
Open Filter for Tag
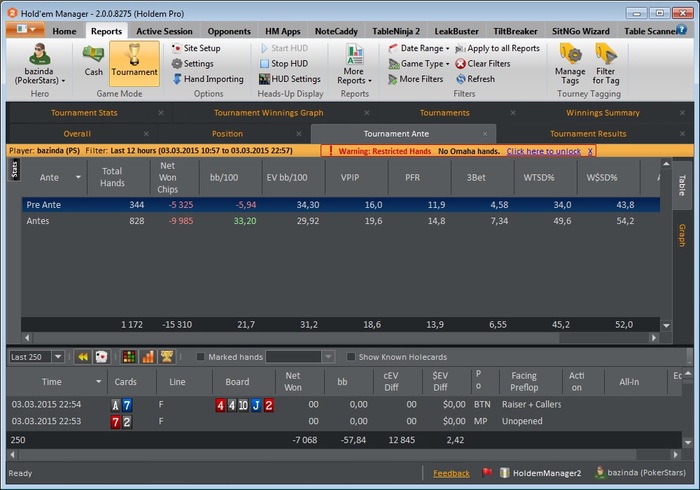click(x=606, y=63)
